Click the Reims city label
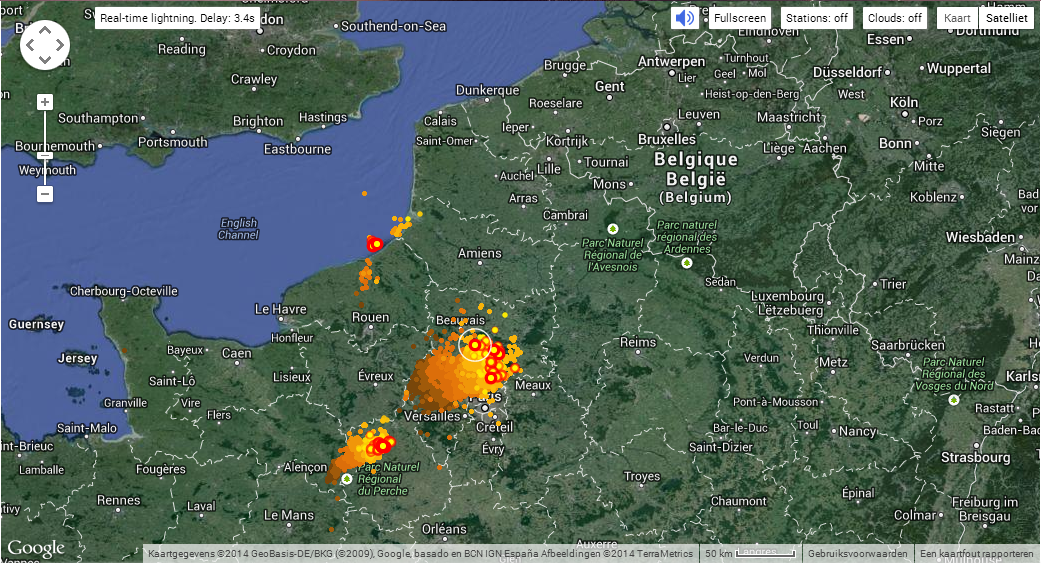Viewport: 1041px width, 563px height. point(637,342)
